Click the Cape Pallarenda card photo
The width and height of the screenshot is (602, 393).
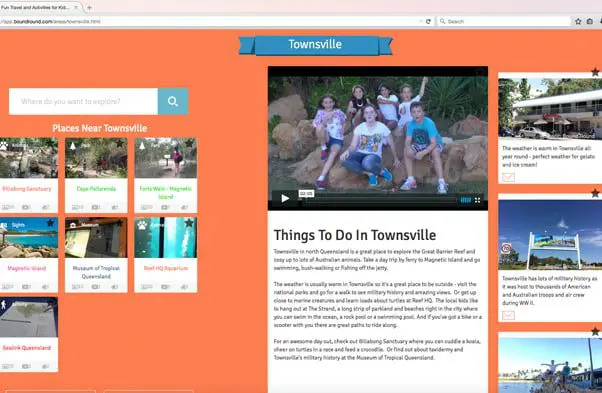96,158
